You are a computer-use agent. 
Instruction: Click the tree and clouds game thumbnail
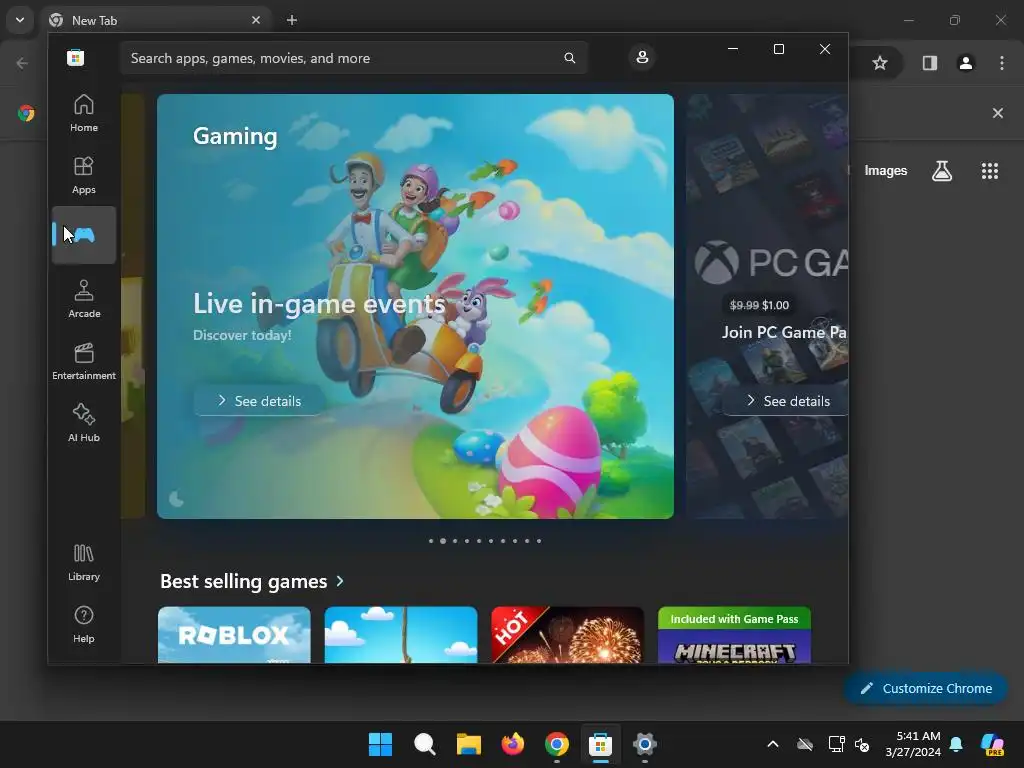(401, 635)
